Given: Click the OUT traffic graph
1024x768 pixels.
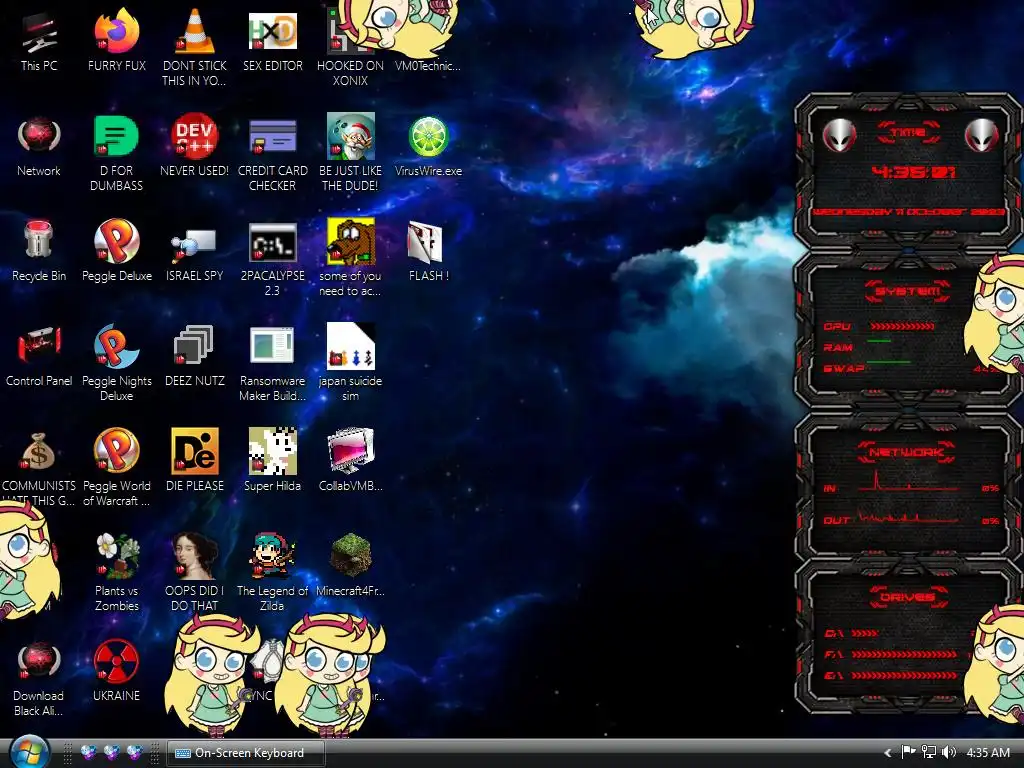Looking at the screenshot, I should (907, 517).
